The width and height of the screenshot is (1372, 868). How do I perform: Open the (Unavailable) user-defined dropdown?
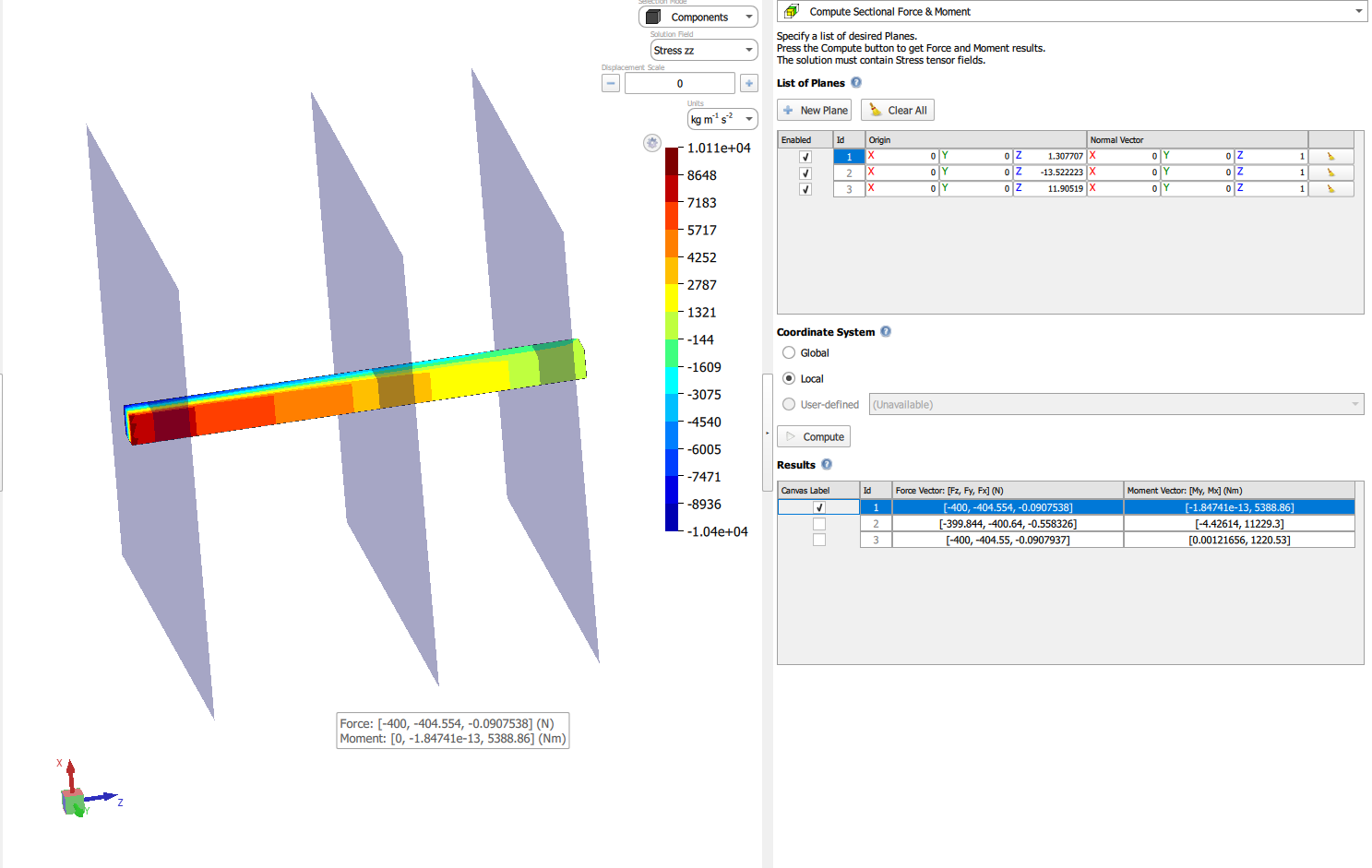pos(1116,404)
